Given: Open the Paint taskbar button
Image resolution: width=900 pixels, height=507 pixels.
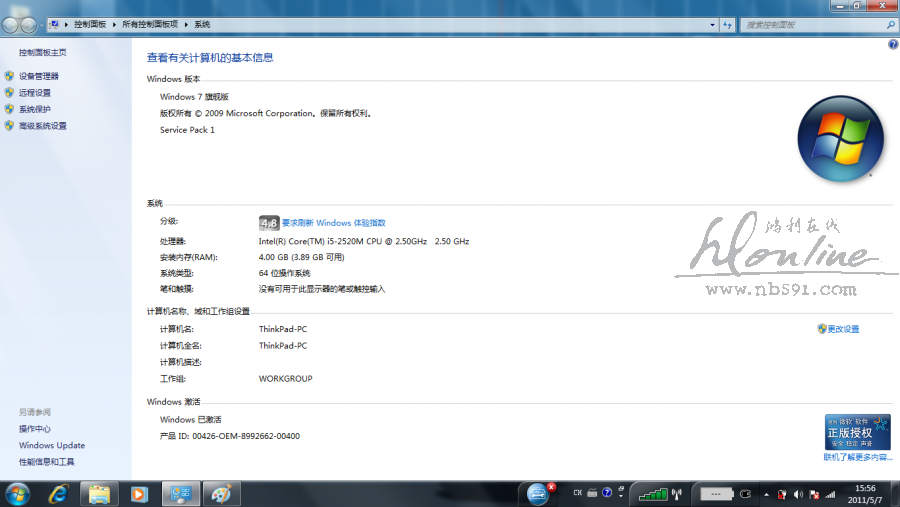Looking at the screenshot, I should point(221,494).
